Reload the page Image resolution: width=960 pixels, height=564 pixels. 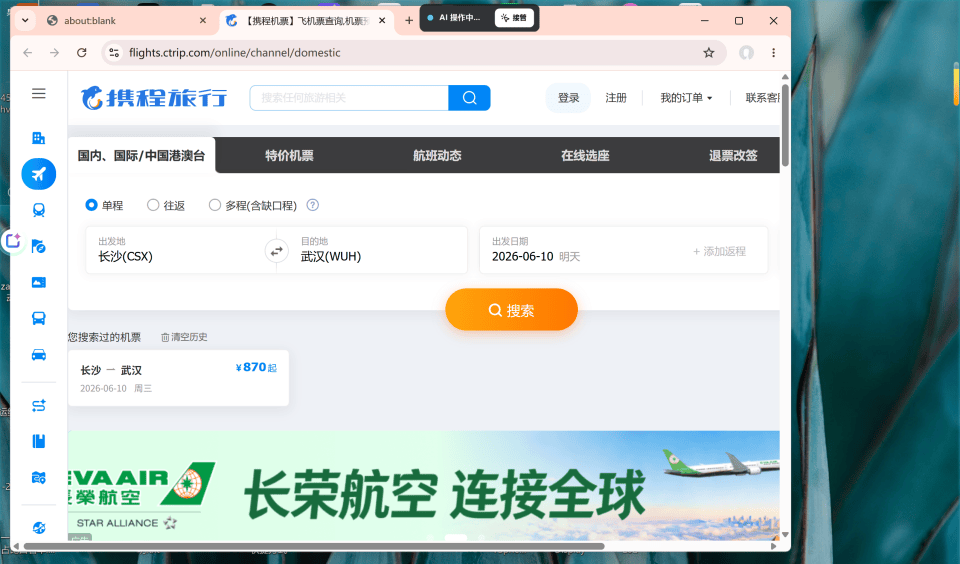click(81, 53)
